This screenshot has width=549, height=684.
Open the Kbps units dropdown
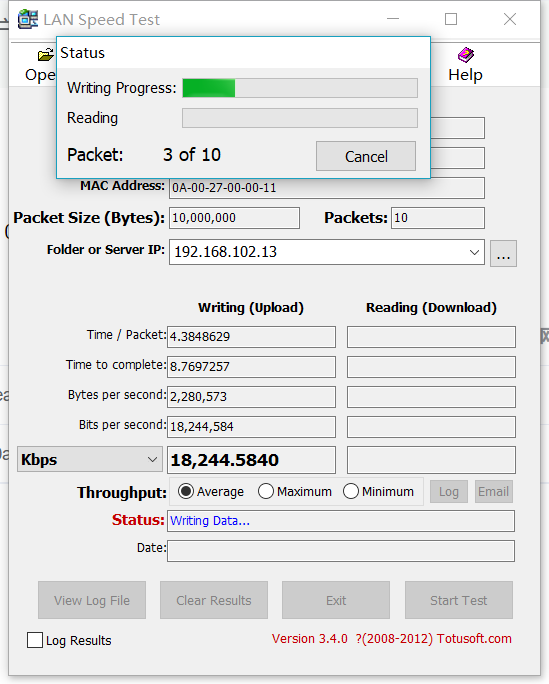pyautogui.click(x=90, y=459)
